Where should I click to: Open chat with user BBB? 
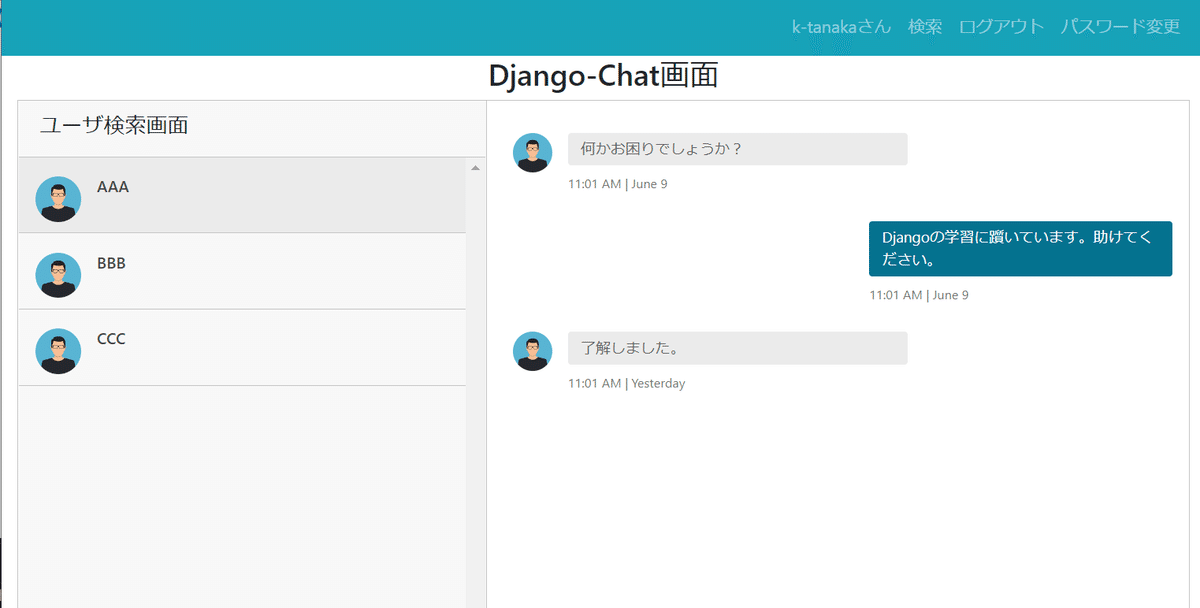tap(242, 271)
